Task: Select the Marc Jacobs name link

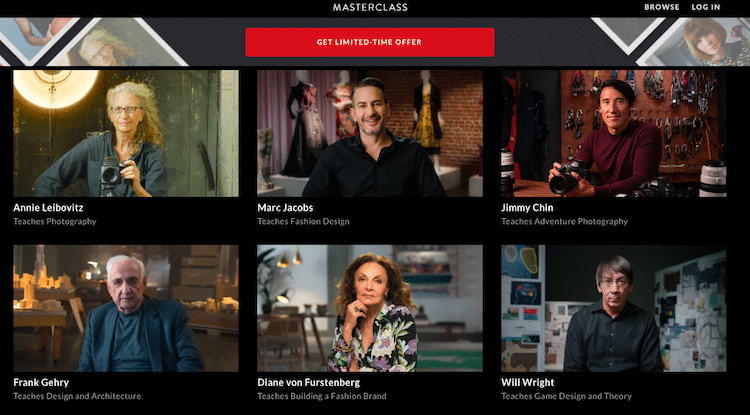Action: 285,208
